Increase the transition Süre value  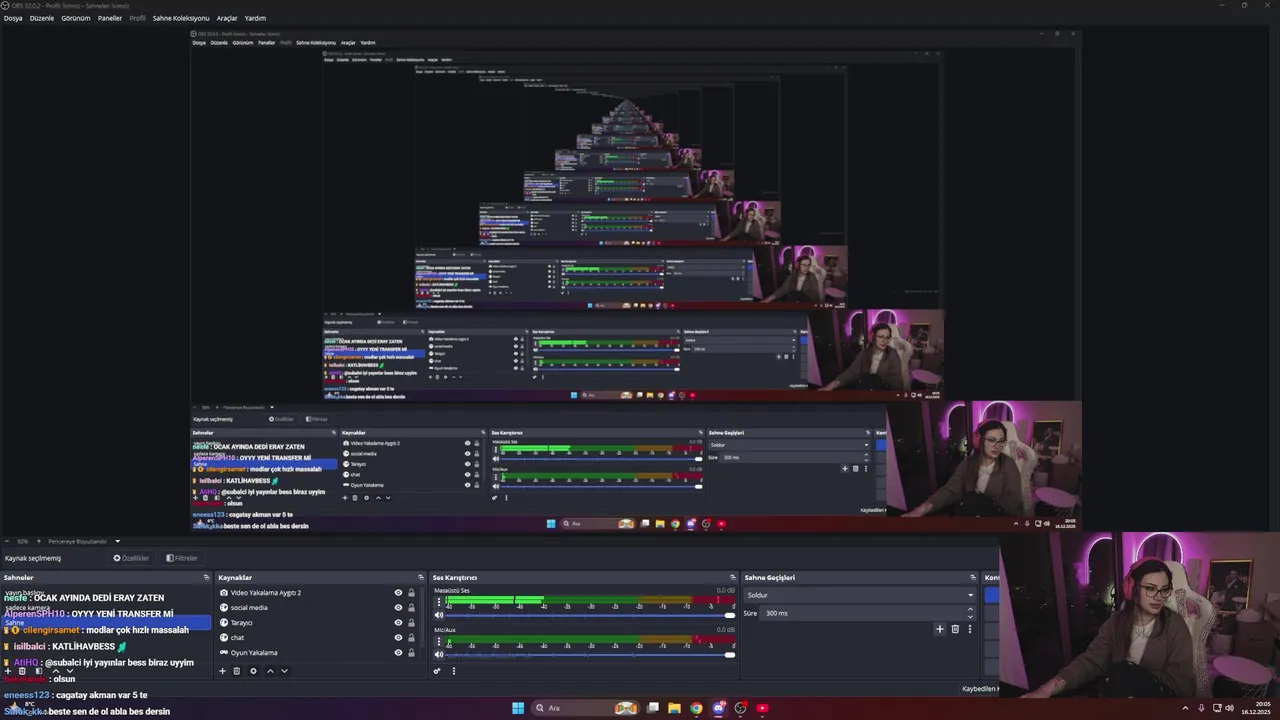[x=970, y=610]
